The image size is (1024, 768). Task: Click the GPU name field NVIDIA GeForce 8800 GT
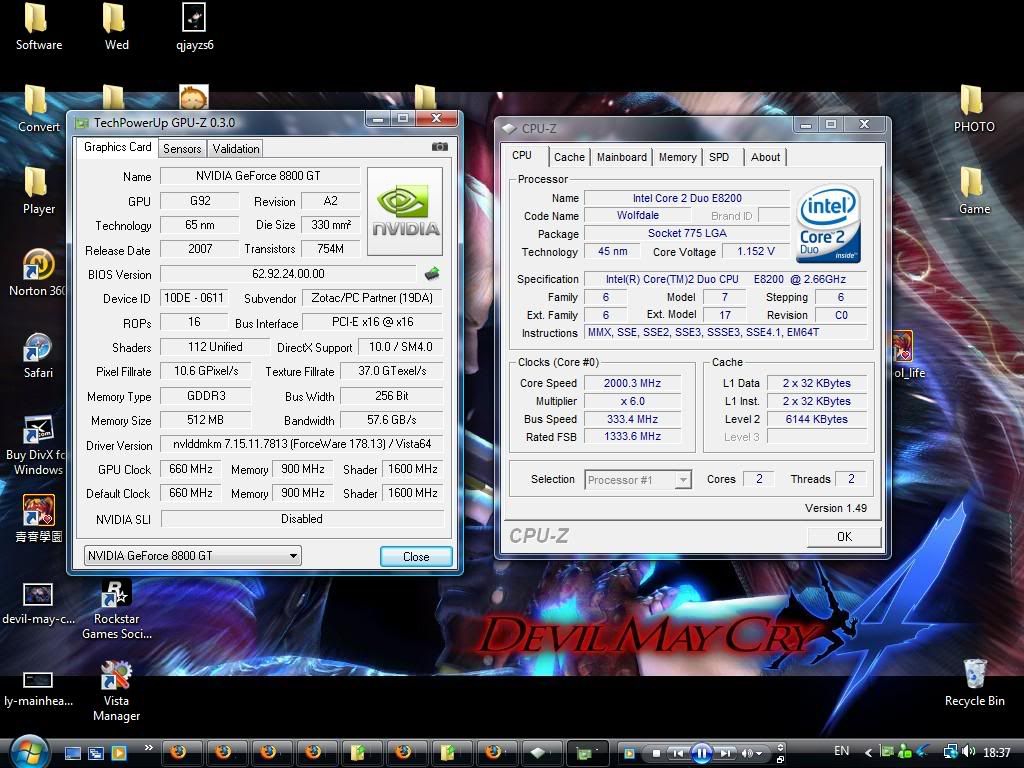click(x=259, y=176)
